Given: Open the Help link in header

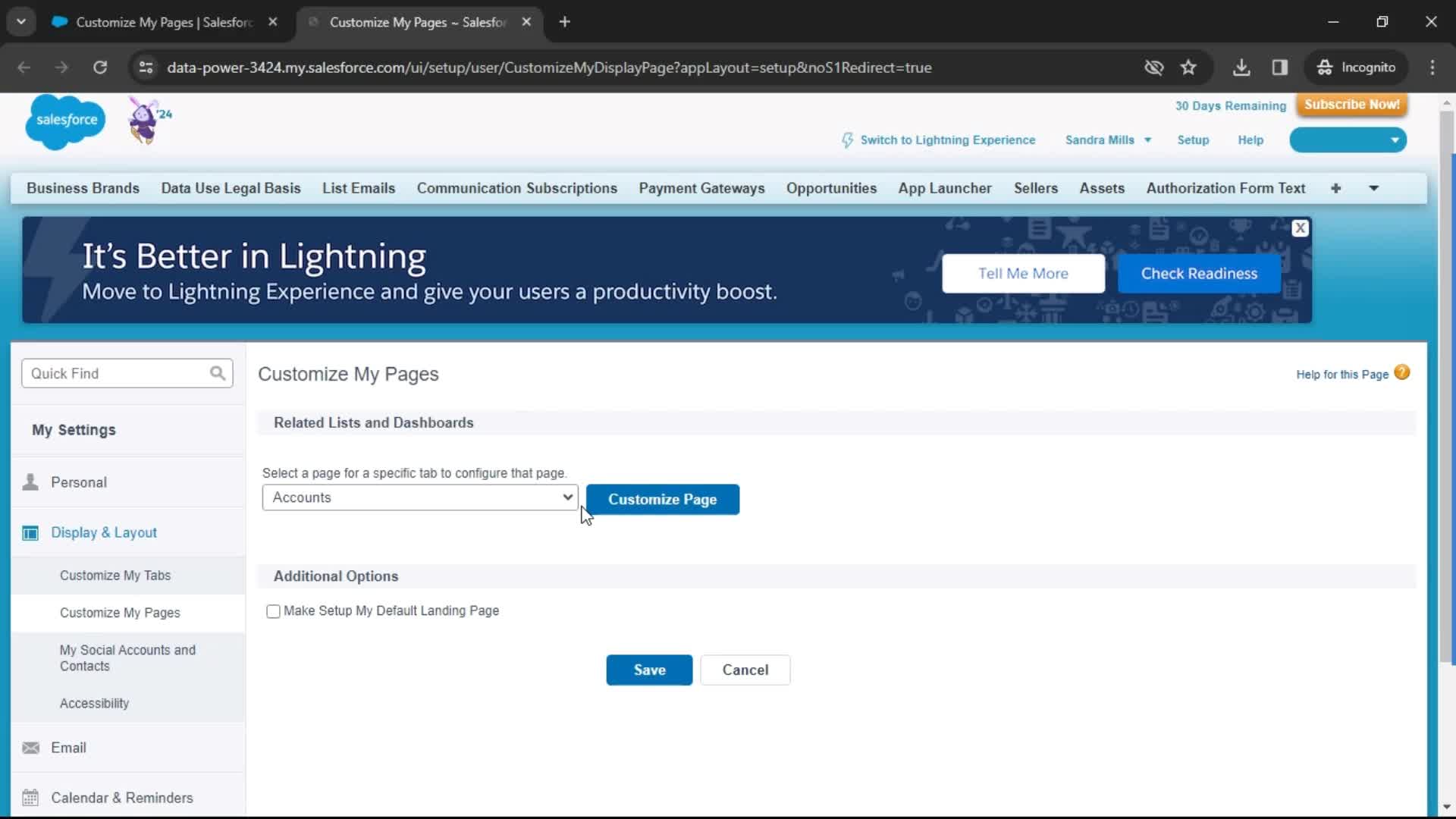Looking at the screenshot, I should click(x=1250, y=140).
